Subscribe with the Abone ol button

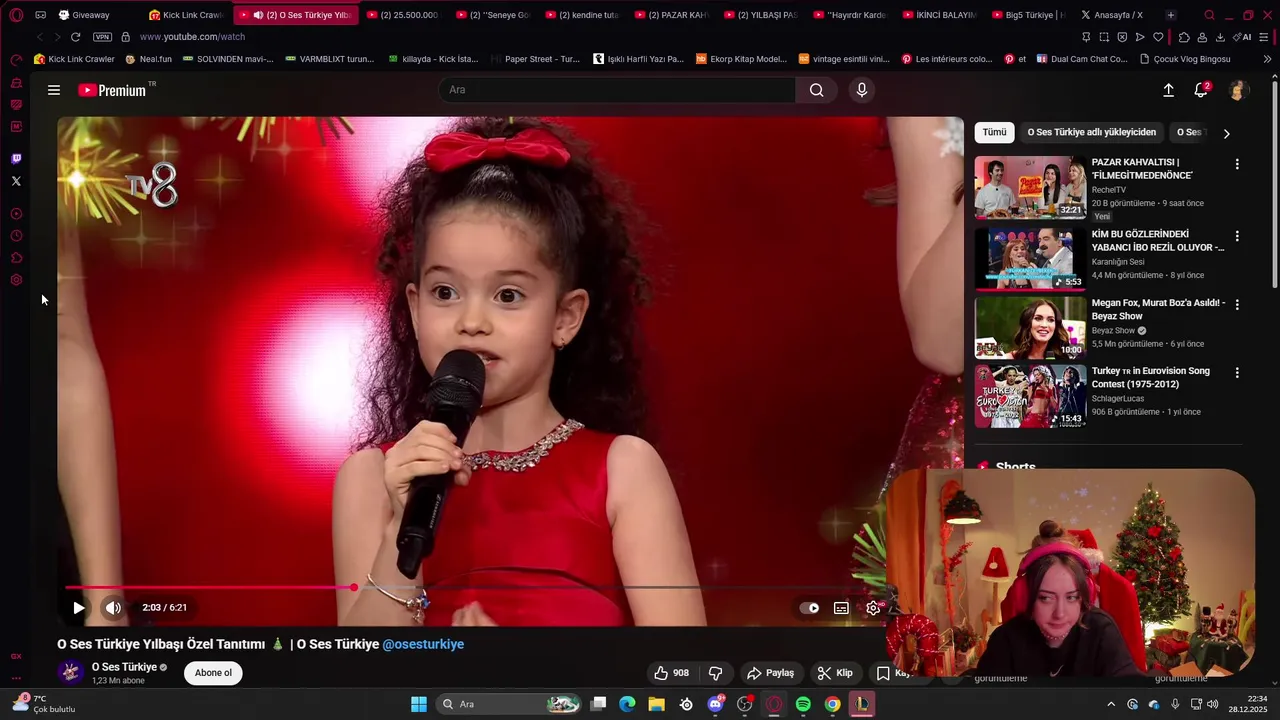[x=213, y=673]
